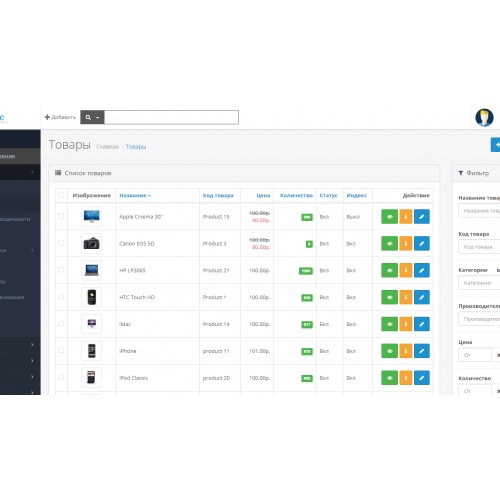
Task: Check the iPod Classic row checkbox
Action: click(61, 377)
